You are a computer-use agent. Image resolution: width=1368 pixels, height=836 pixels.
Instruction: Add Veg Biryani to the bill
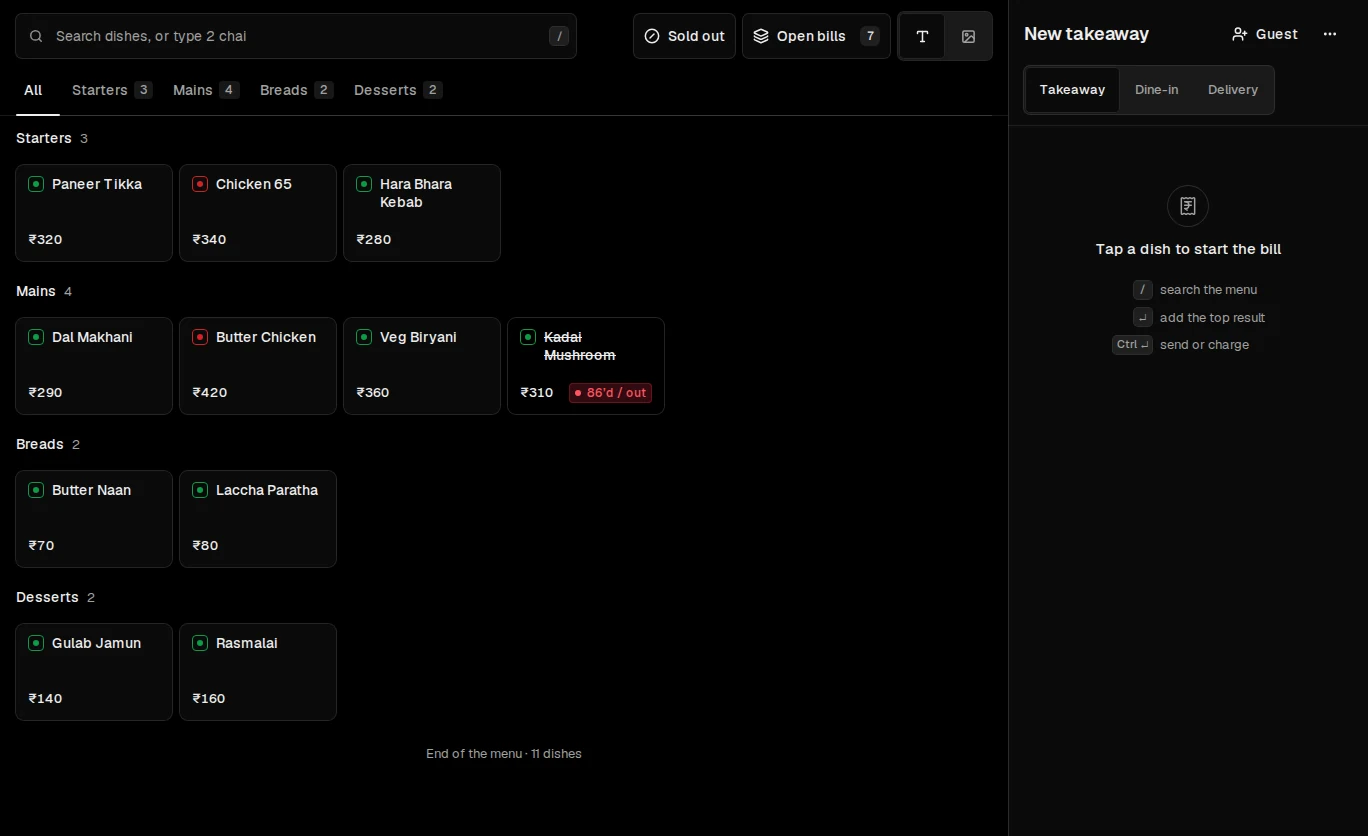point(422,366)
